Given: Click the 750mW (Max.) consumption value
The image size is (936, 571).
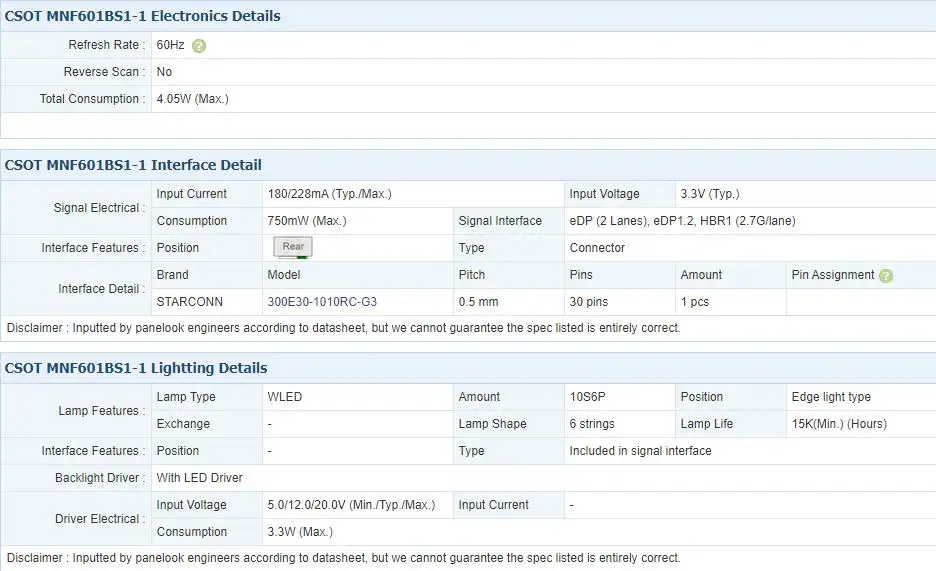Looking at the screenshot, I should point(307,221).
